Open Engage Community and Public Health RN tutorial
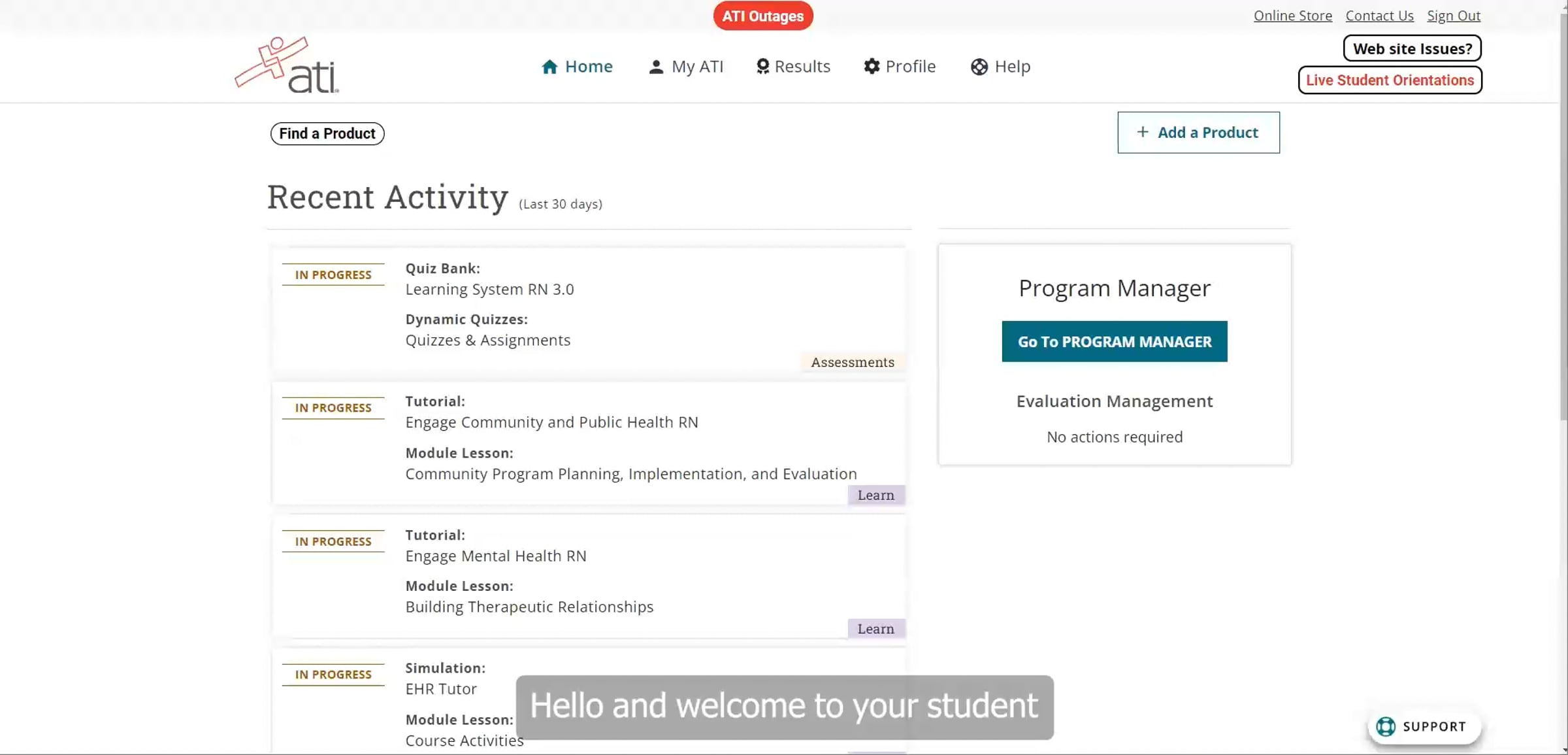 (551, 422)
